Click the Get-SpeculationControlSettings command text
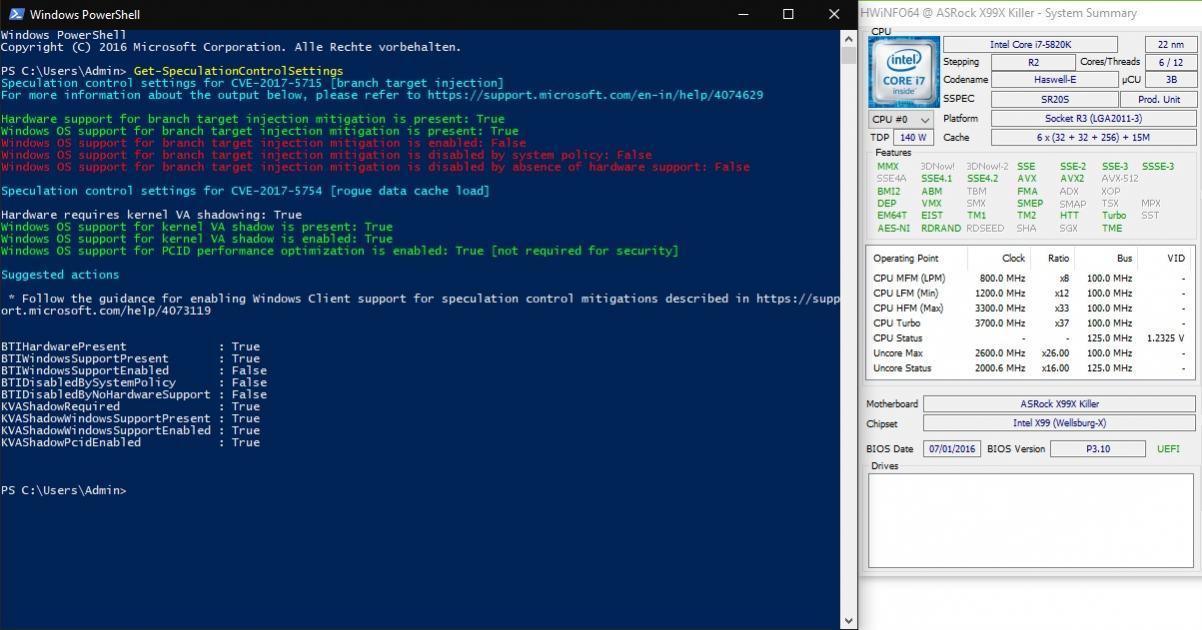The height and width of the screenshot is (630, 1202). point(238,71)
